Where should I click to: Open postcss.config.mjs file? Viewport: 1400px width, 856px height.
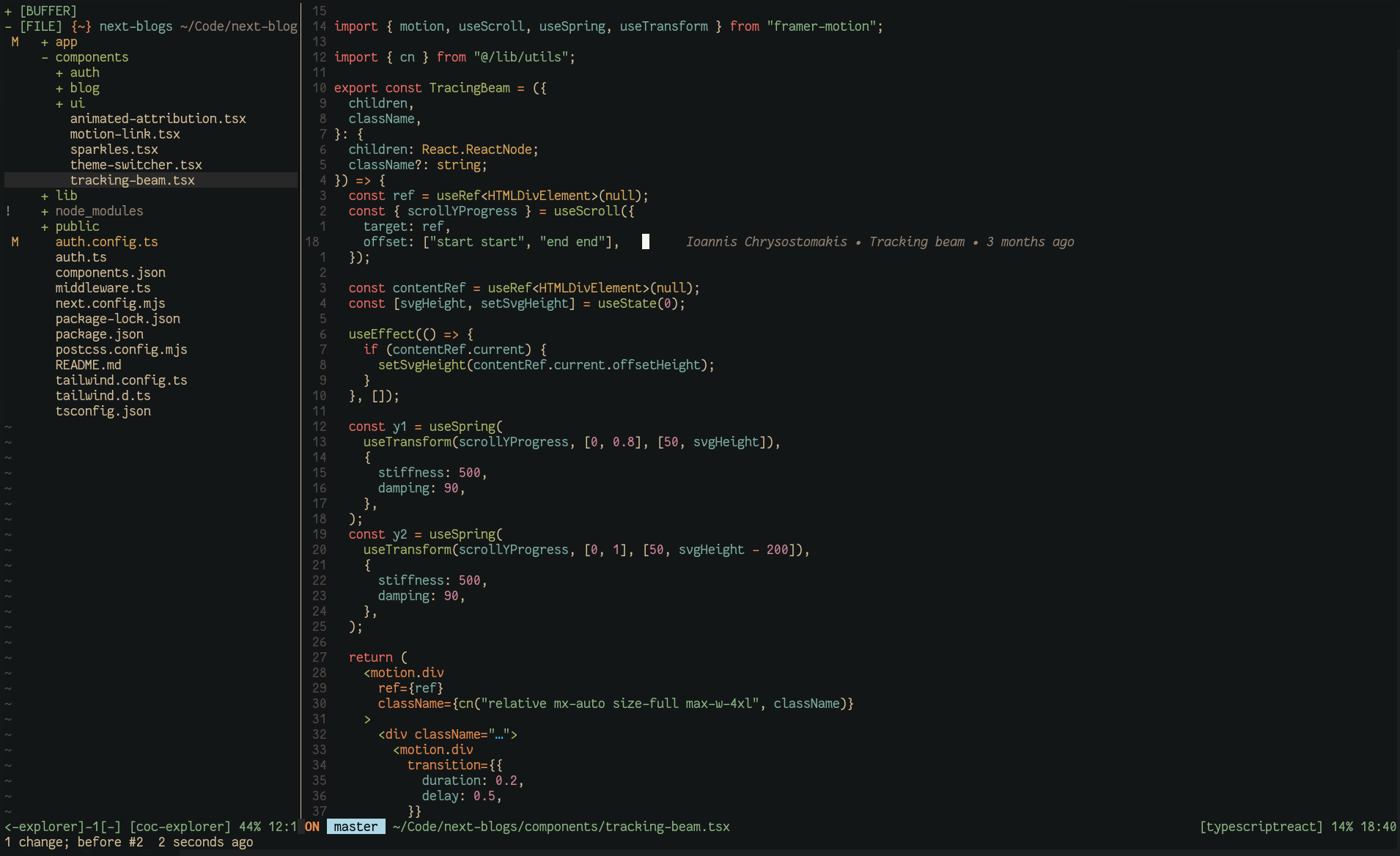point(121,350)
